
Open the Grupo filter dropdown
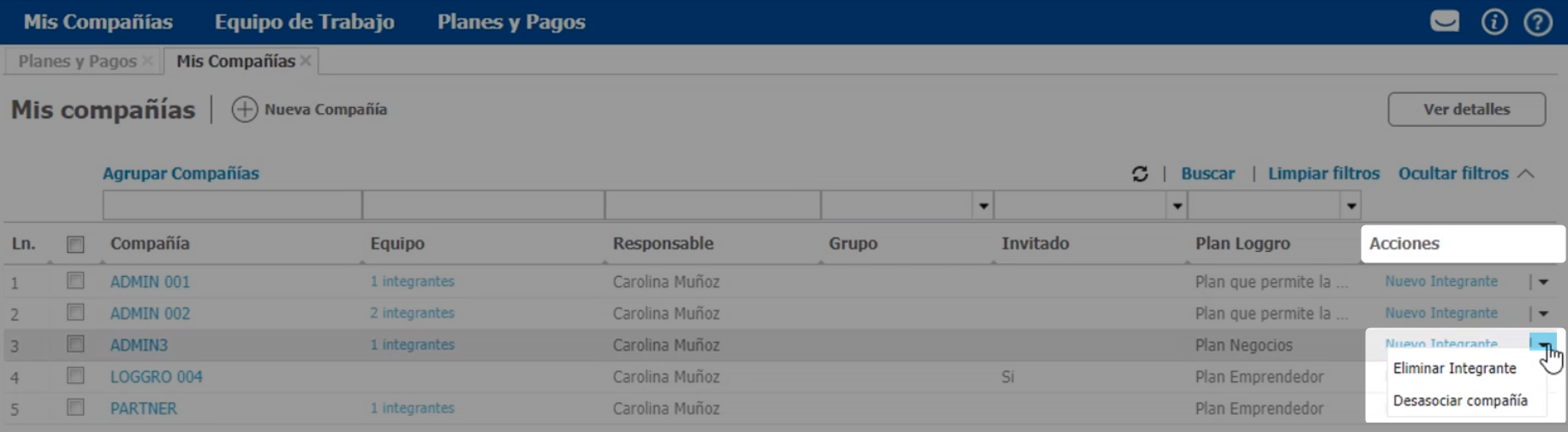(x=983, y=206)
